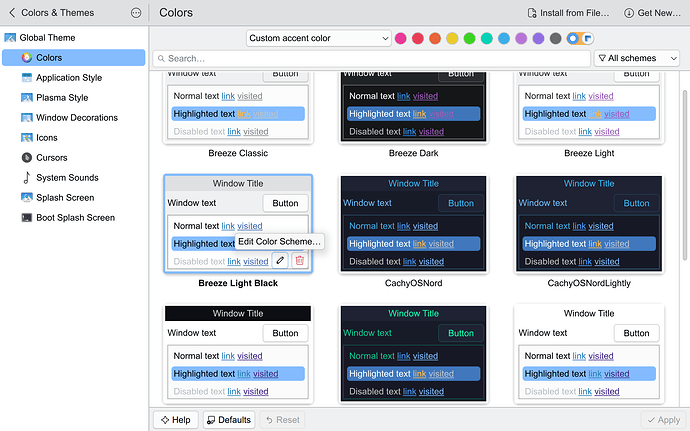
Task: Pick the orange accent color
Action: [435, 38]
